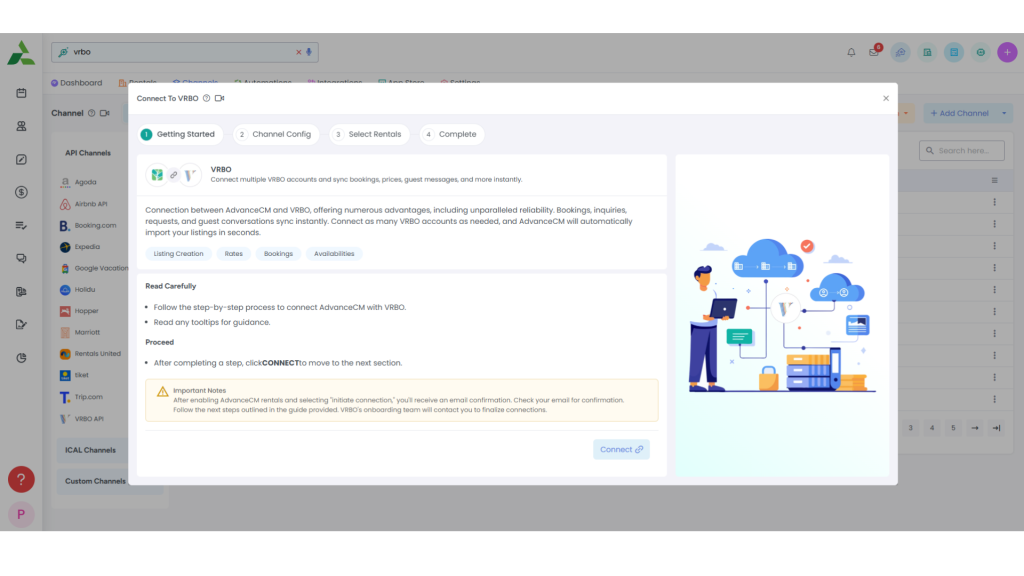Select tiket in channel list
1024x576 pixels.
[81, 376]
